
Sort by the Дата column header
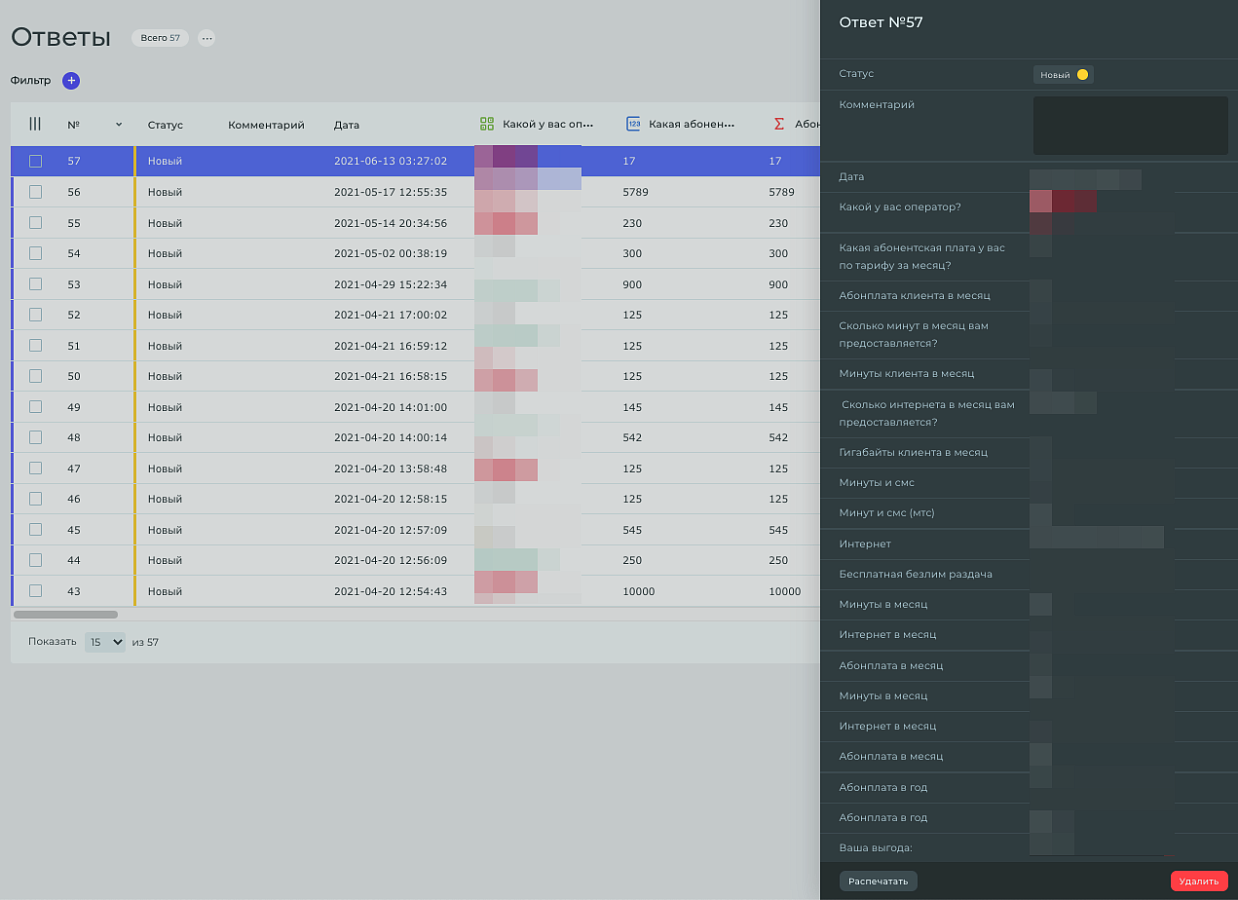coord(346,125)
